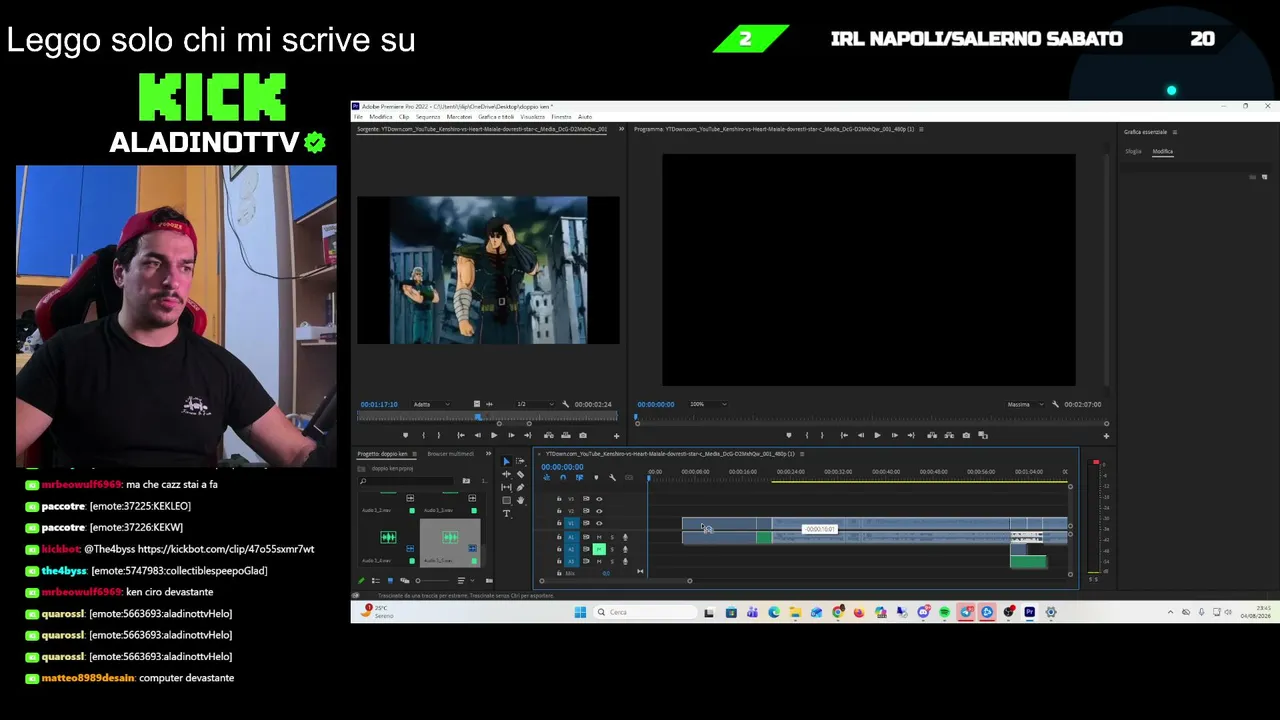Screen dimensions: 1280x720
Task: Open Source monitor button editor plus
Action: tap(616, 435)
